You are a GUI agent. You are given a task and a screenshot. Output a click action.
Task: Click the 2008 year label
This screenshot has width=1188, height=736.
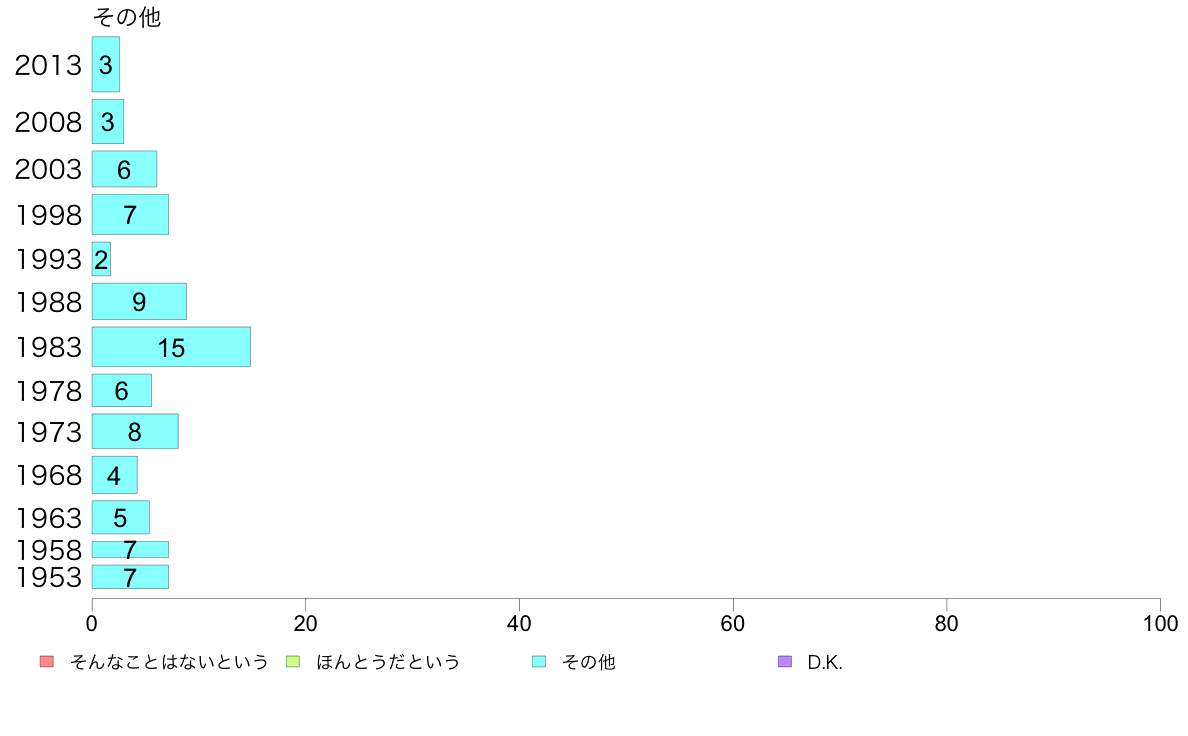pos(48,122)
